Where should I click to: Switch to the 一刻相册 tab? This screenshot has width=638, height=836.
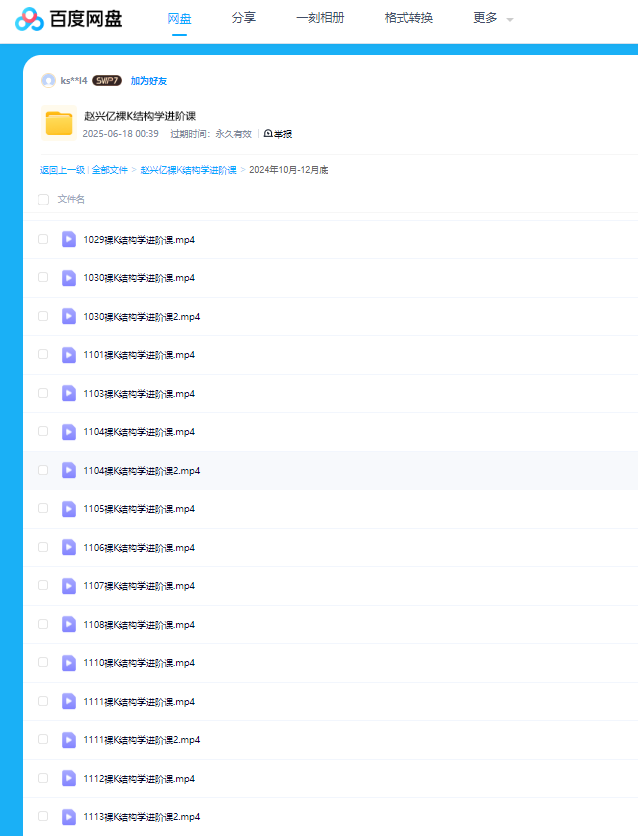(320, 18)
